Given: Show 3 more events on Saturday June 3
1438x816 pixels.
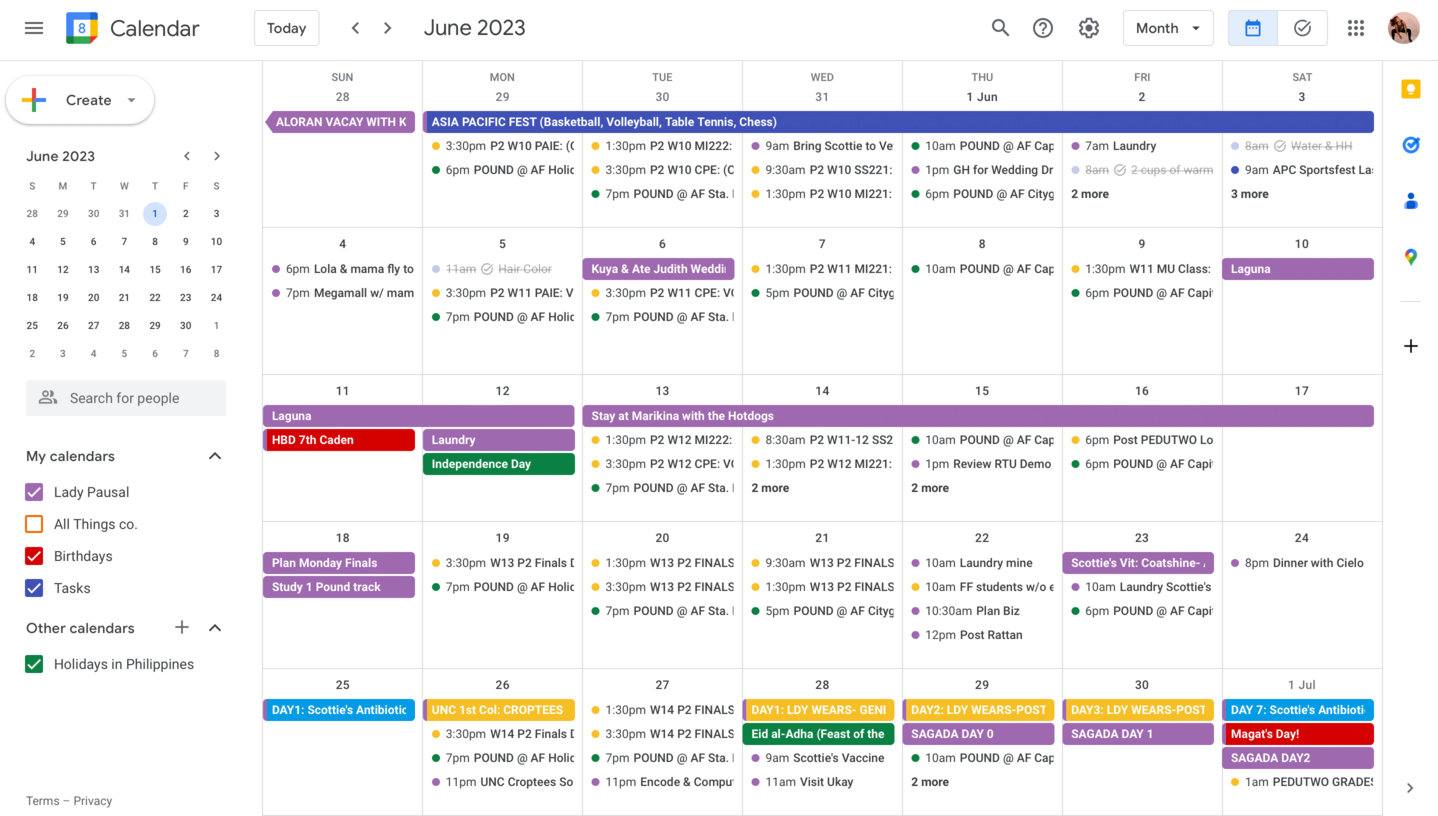Looking at the screenshot, I should [x=1250, y=194].
